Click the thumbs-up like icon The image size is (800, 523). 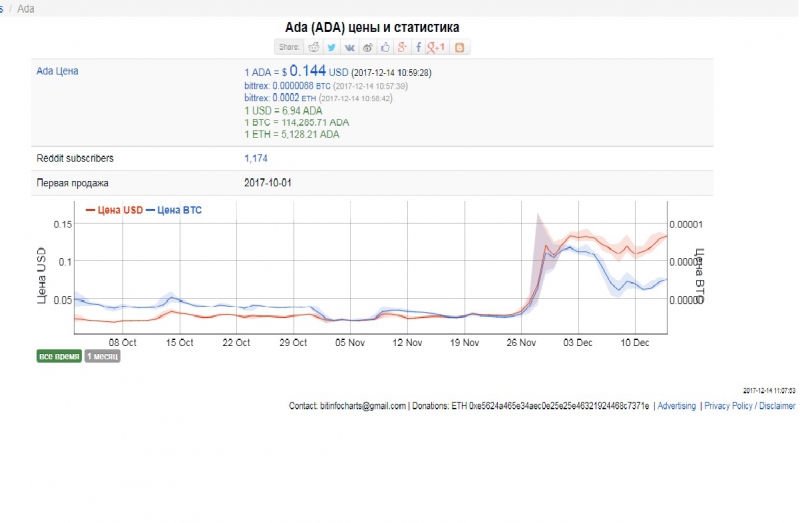coord(385,47)
